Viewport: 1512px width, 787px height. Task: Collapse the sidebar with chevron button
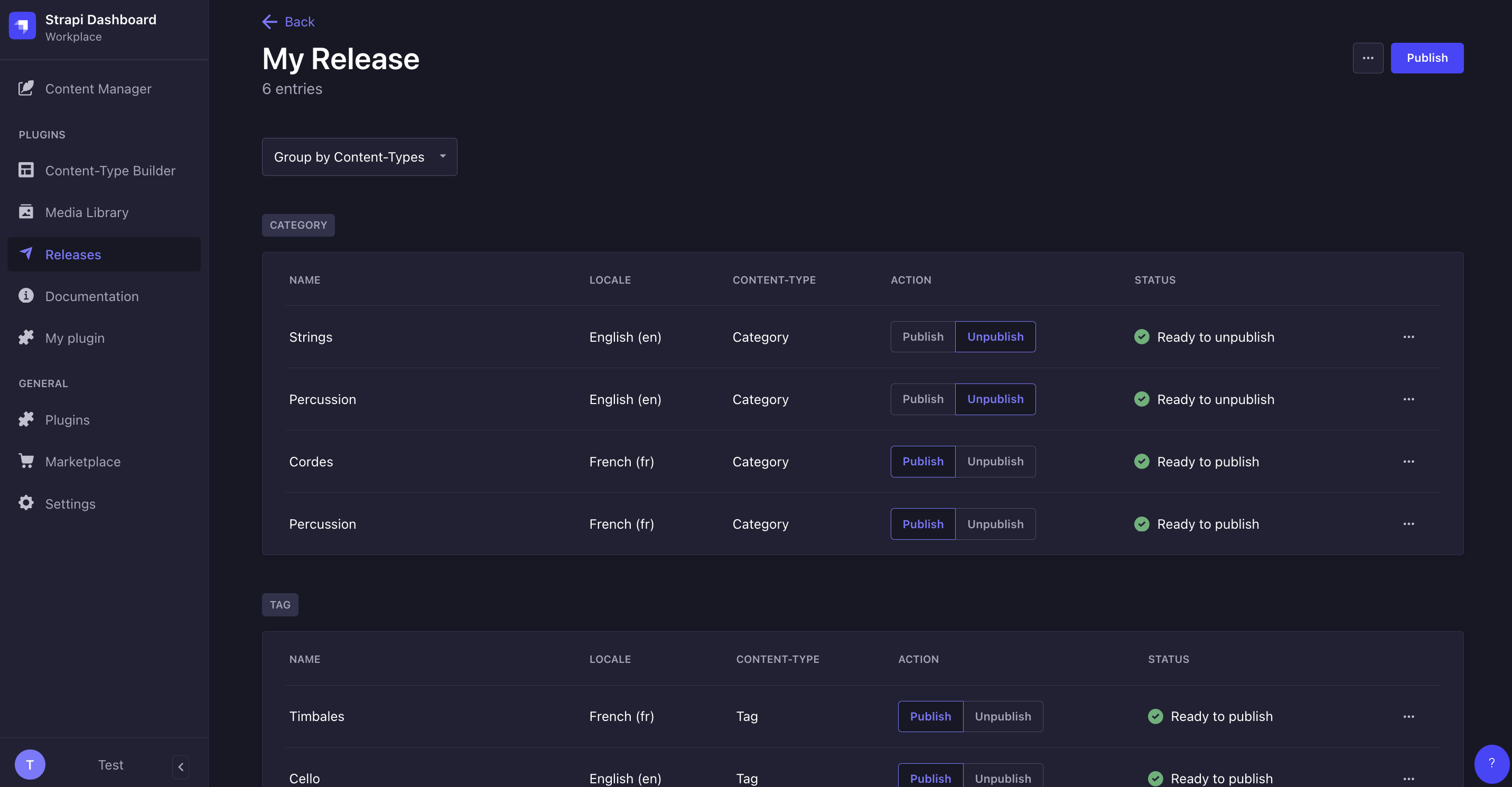181,766
